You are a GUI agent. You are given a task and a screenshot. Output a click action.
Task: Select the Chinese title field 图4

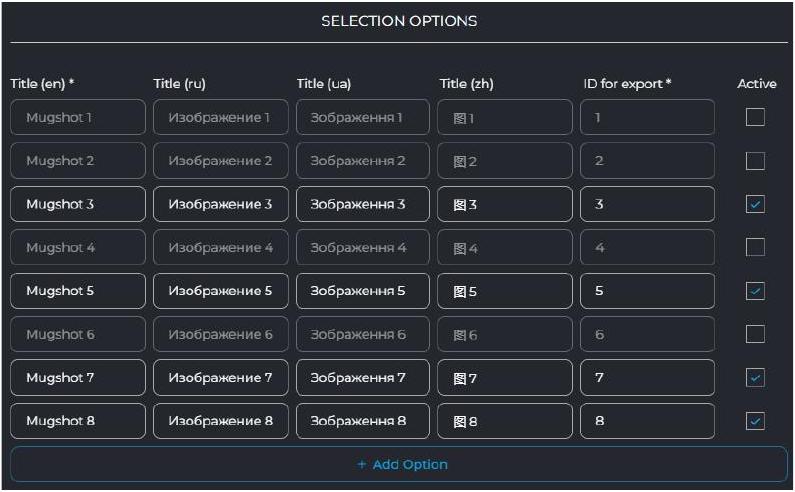click(x=505, y=248)
